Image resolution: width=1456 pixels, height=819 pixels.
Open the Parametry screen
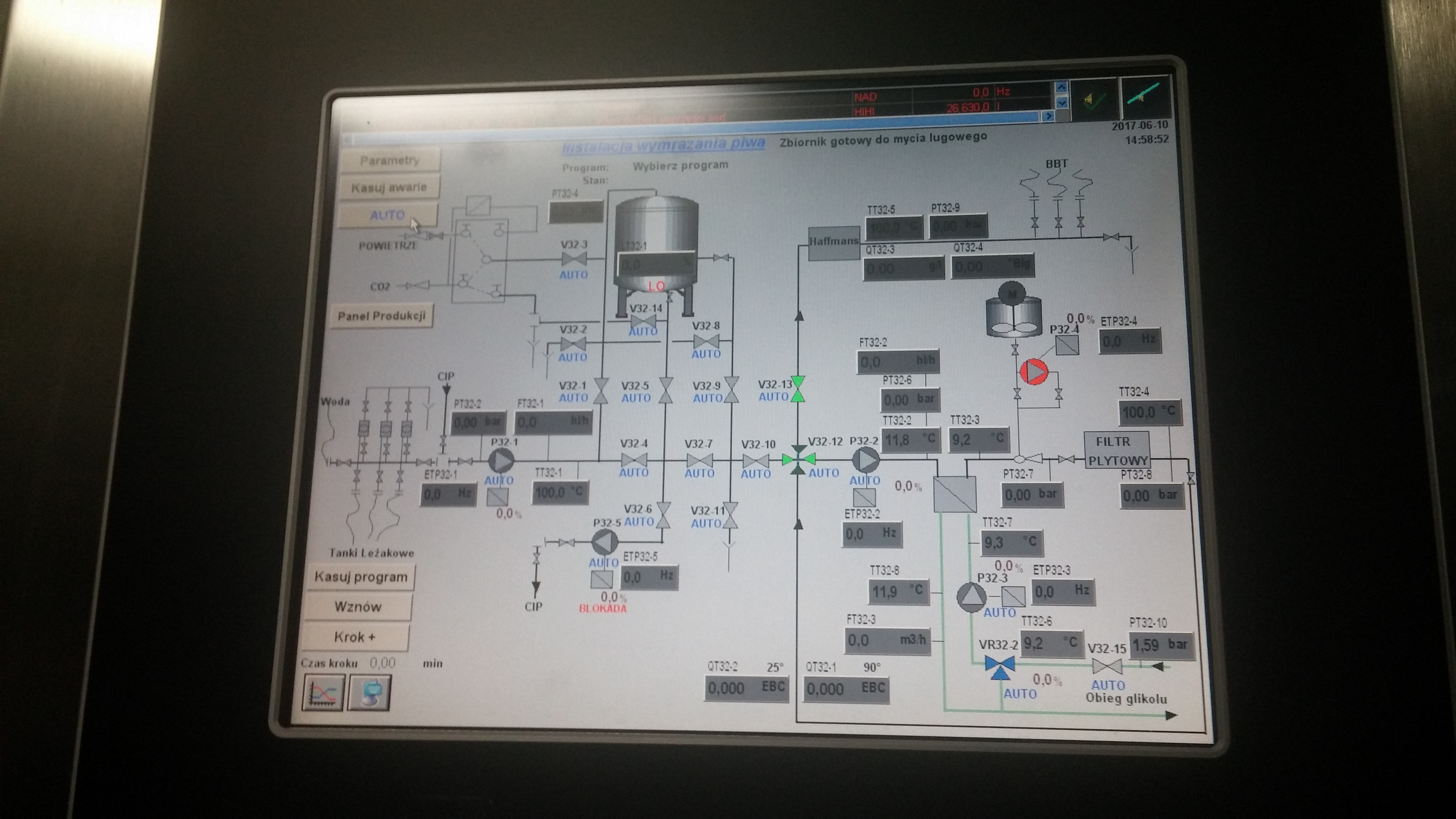tap(390, 161)
